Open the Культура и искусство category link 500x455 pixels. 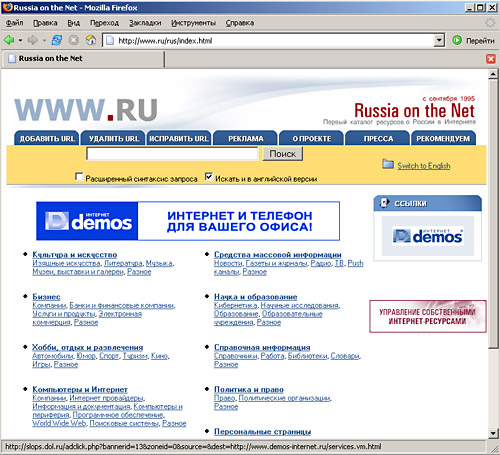75,255
